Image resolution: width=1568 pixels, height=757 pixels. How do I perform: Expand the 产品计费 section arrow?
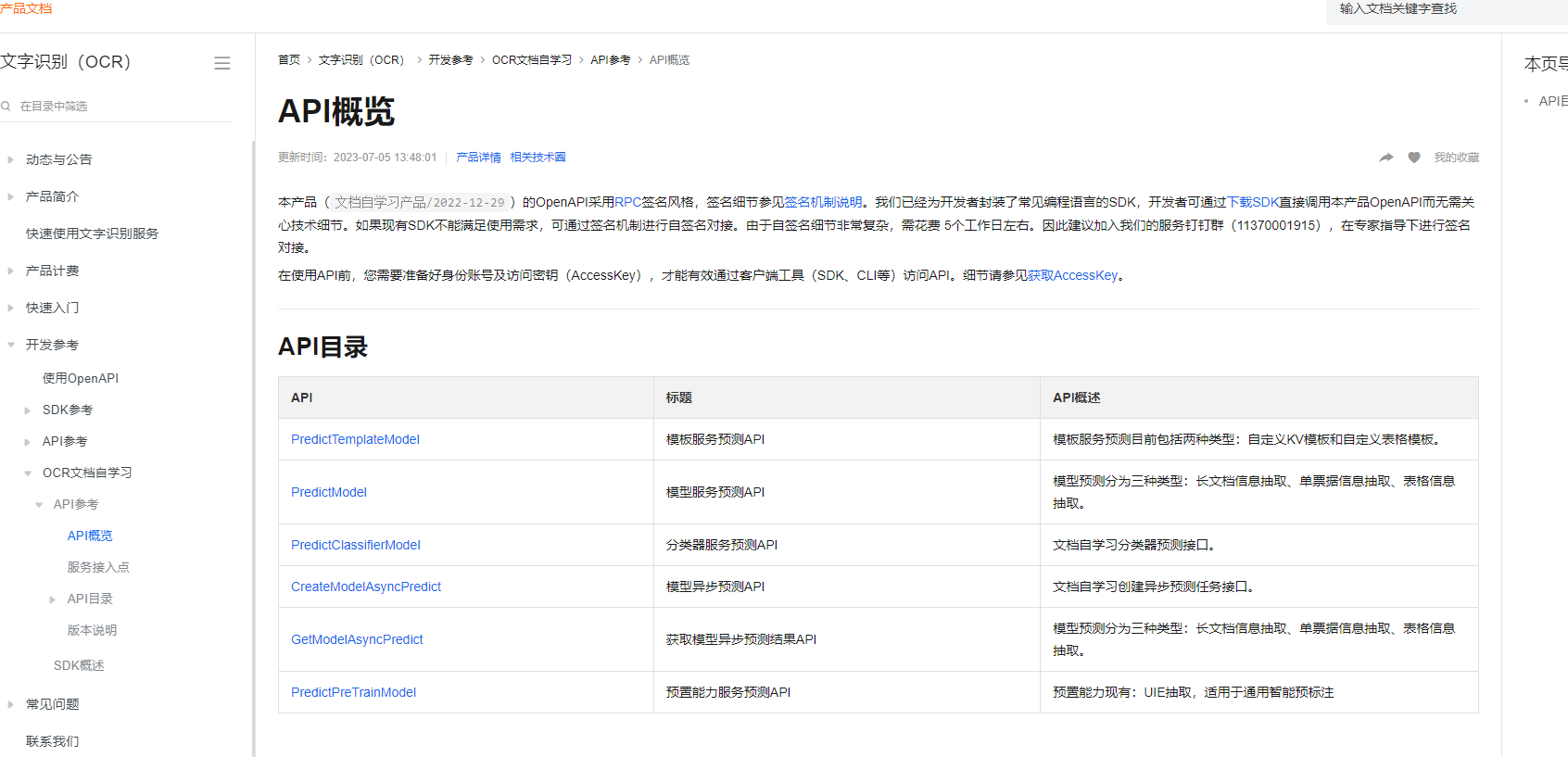click(x=10, y=271)
